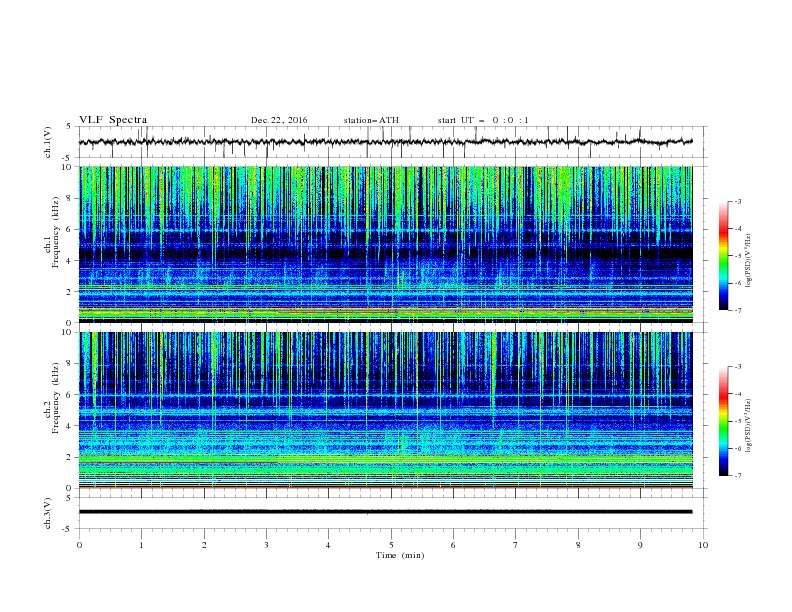Click time axis tick label "5"

391,545
